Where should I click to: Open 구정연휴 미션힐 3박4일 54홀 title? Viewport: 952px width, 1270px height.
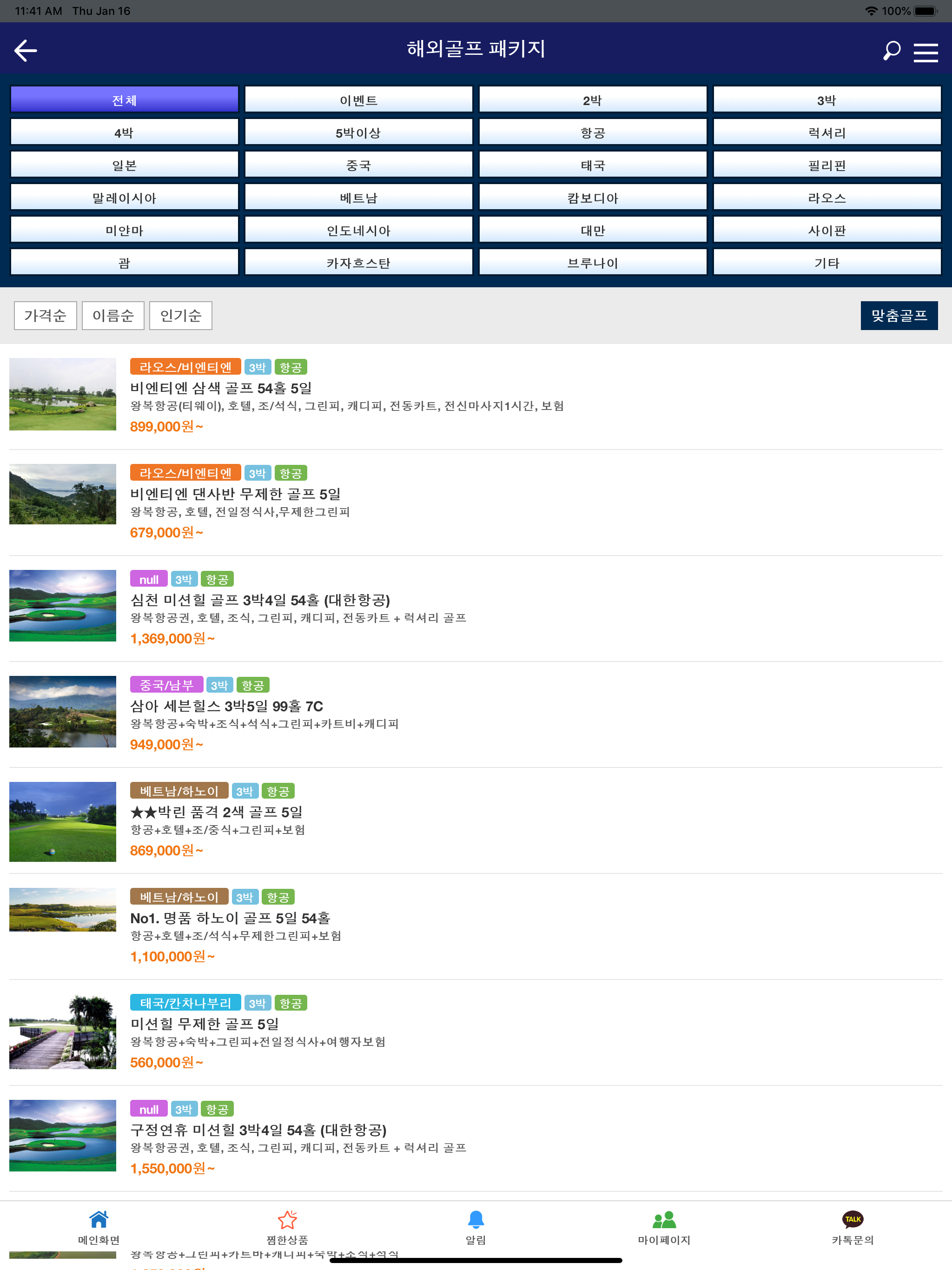pyautogui.click(x=258, y=1130)
